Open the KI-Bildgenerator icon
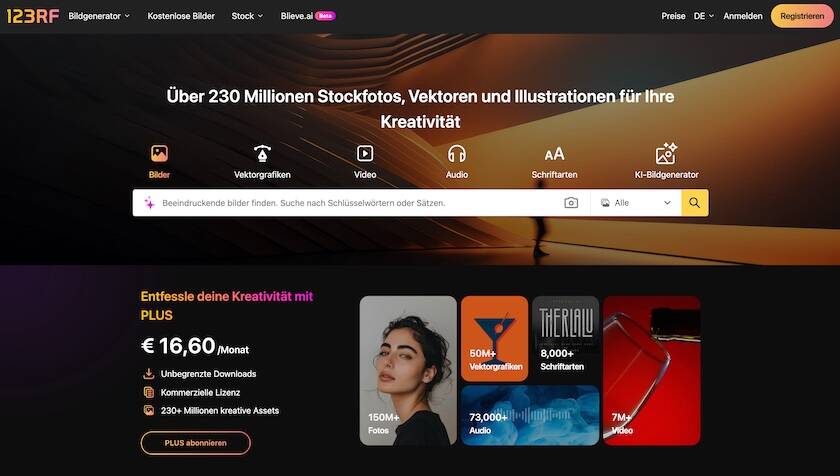 tap(666, 154)
